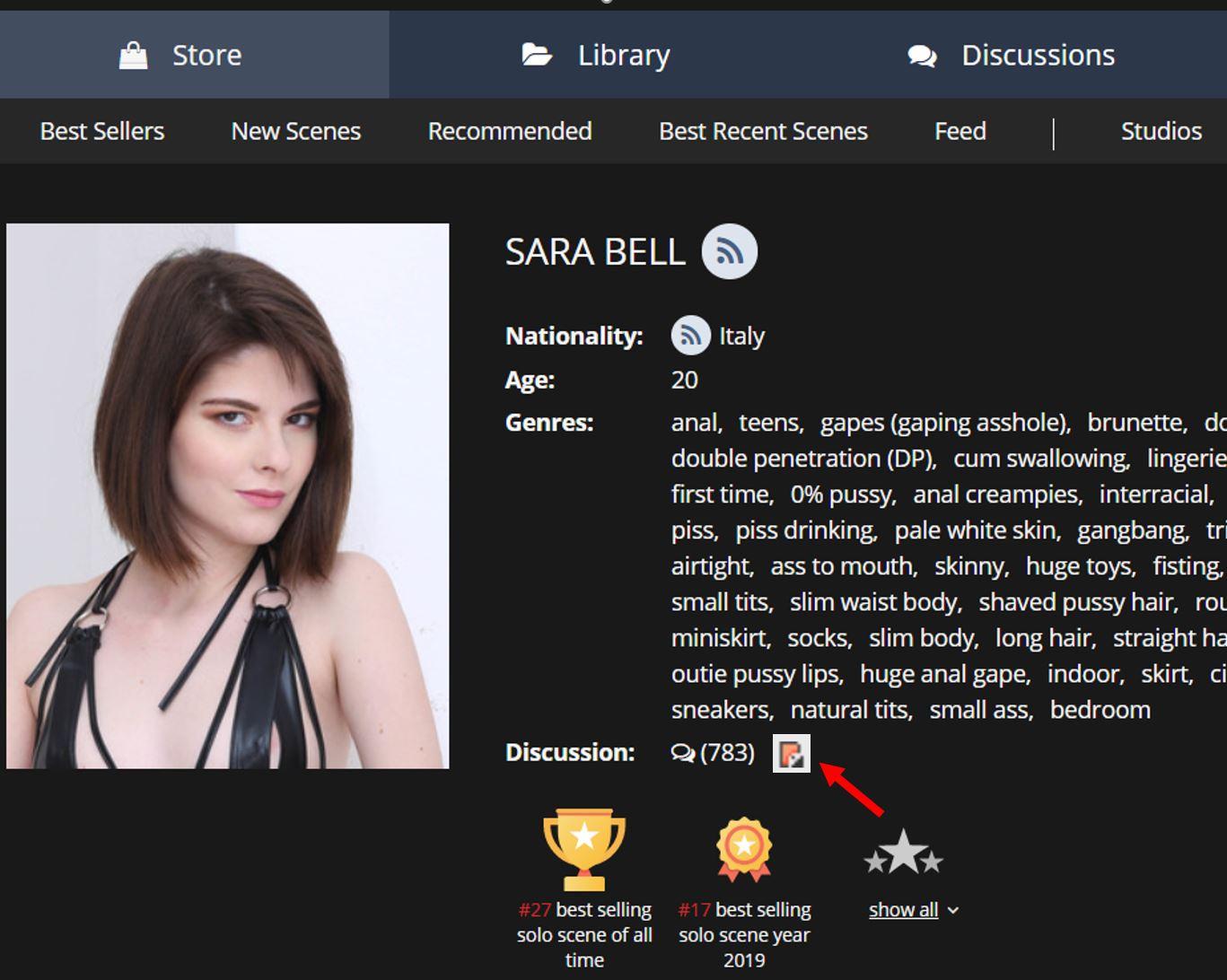Screen dimensions: 1227x980
Task: Open the Feed page
Action: (x=960, y=131)
